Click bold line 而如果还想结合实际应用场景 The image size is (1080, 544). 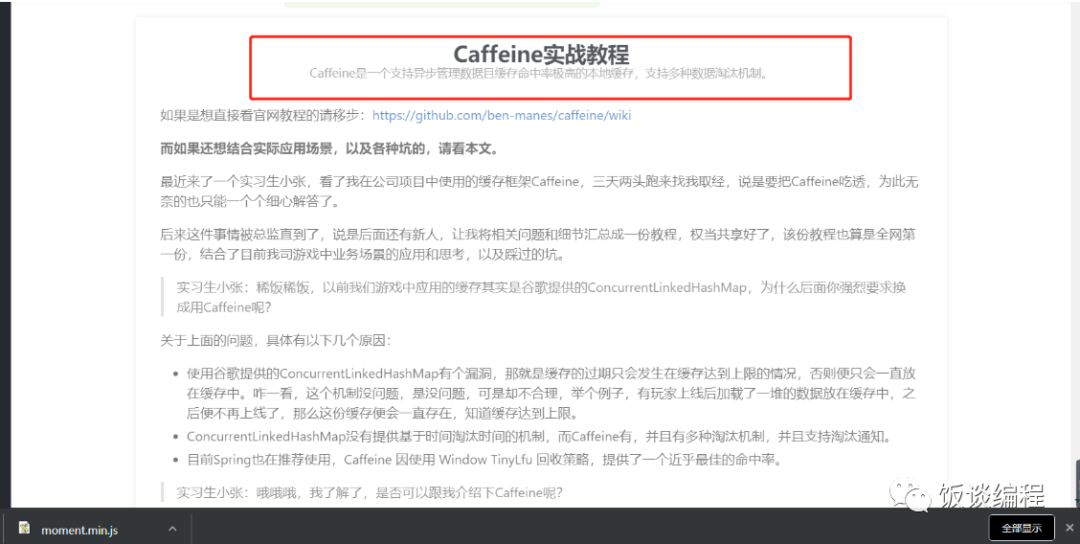[x=329, y=149]
